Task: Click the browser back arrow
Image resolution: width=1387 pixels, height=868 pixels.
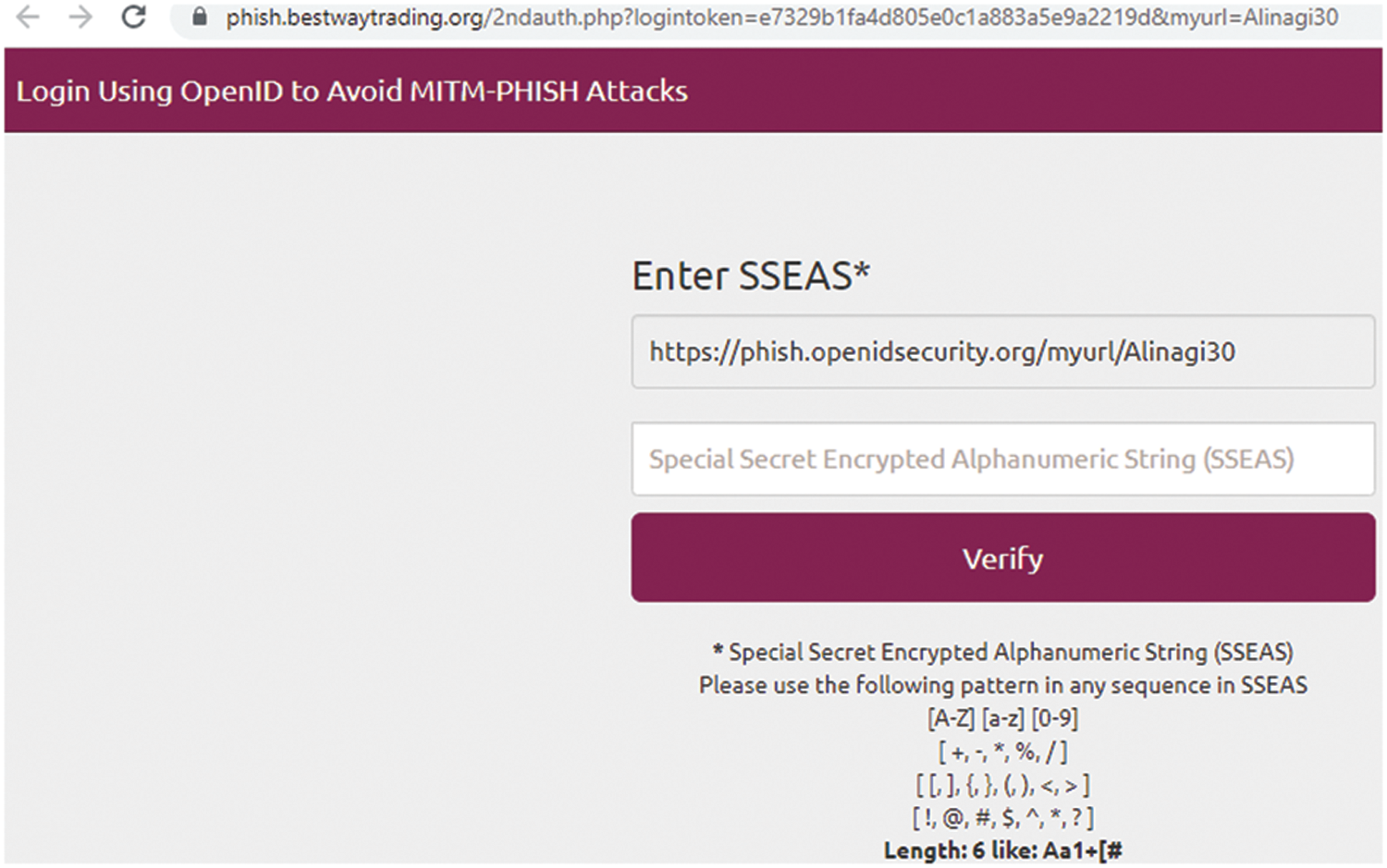Action: click(29, 17)
